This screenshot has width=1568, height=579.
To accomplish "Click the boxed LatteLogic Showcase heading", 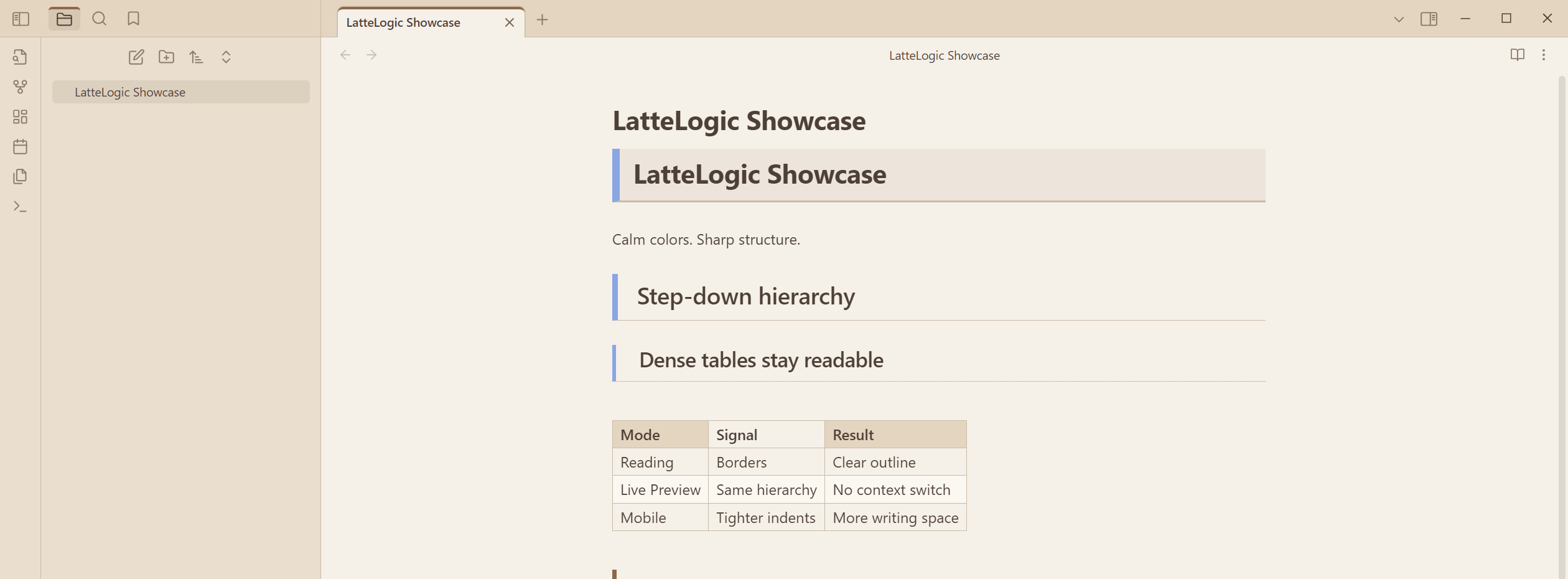I will pos(938,175).
